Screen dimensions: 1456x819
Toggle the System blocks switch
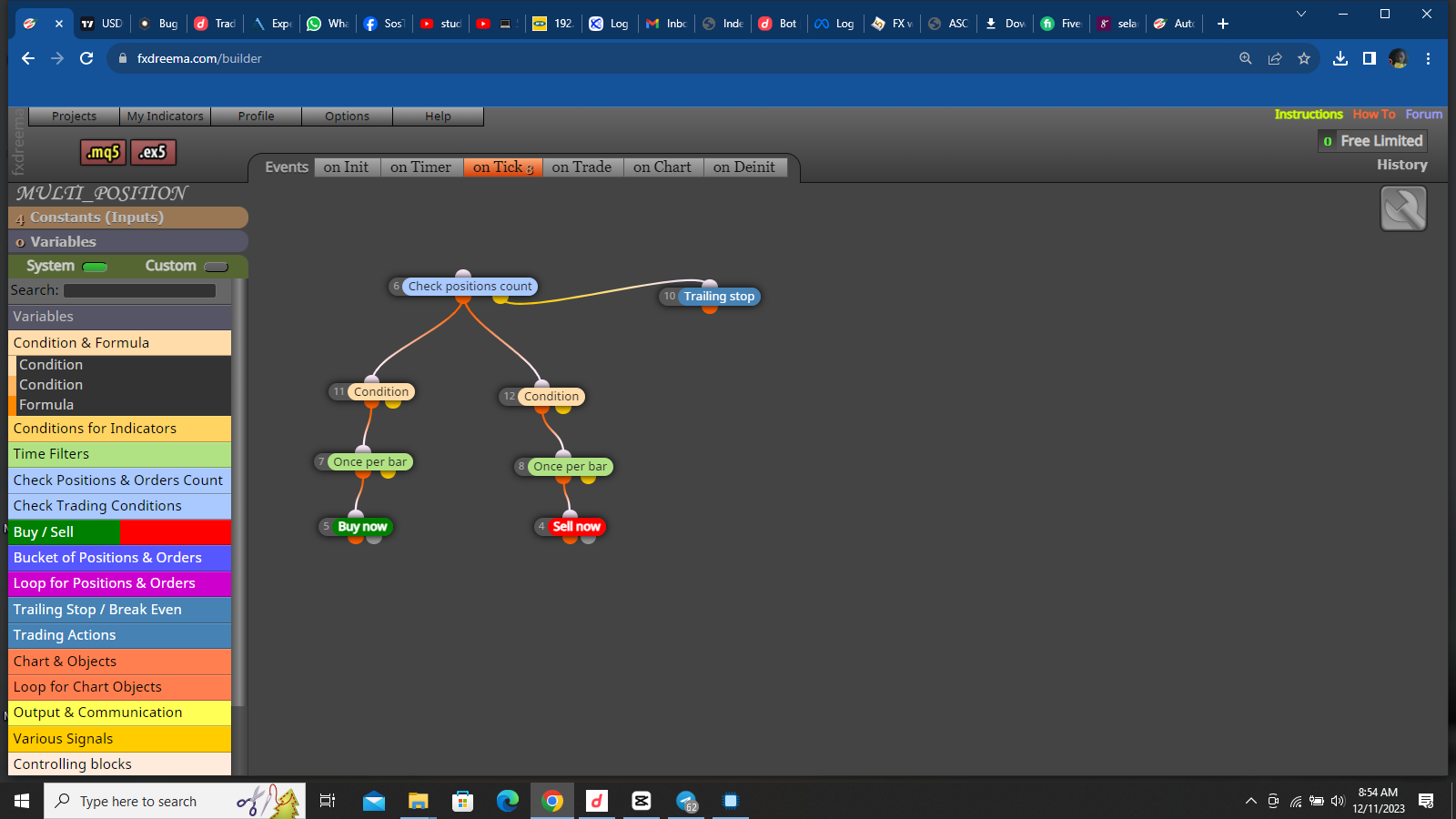click(x=95, y=267)
